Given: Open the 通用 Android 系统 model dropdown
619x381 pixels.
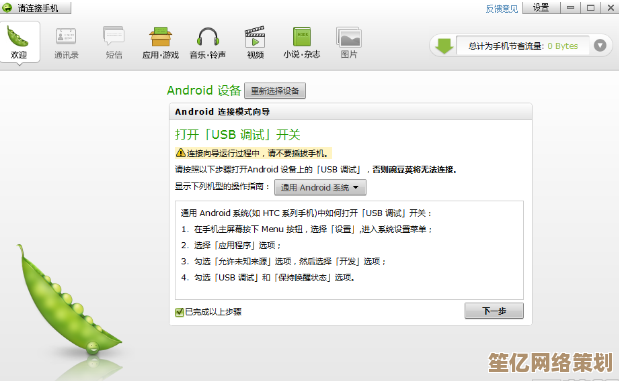Looking at the screenshot, I should (320, 188).
